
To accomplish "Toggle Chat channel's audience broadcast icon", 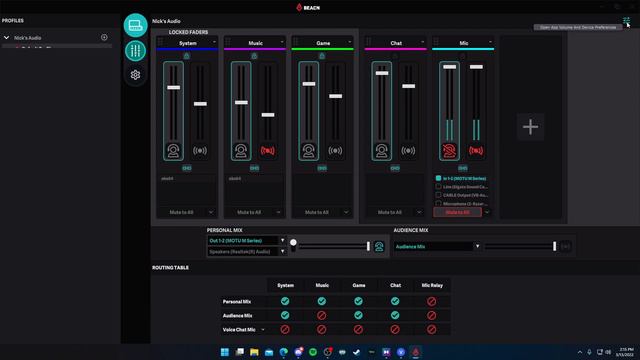I will 408,151.
